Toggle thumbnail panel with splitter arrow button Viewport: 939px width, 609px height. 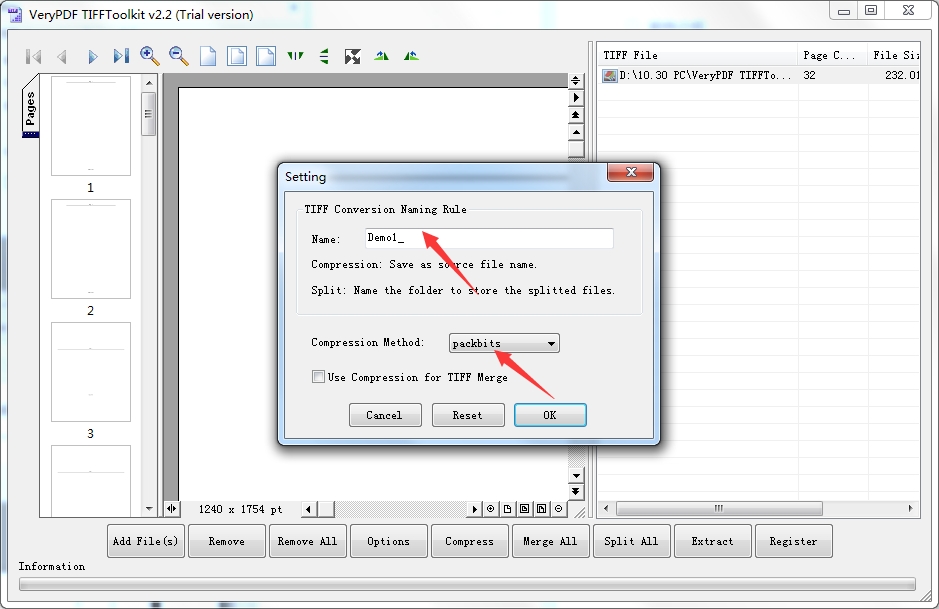point(171,509)
